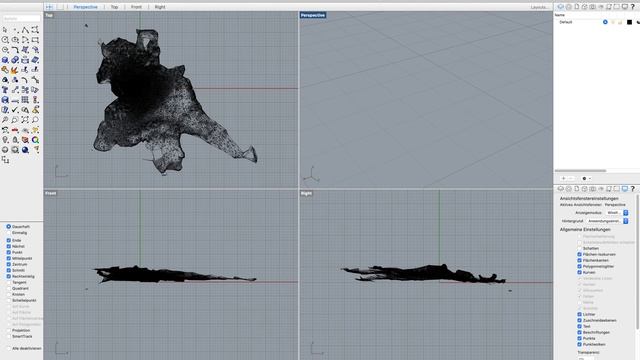Select the Polyline tool
The image size is (640, 360).
25,30
